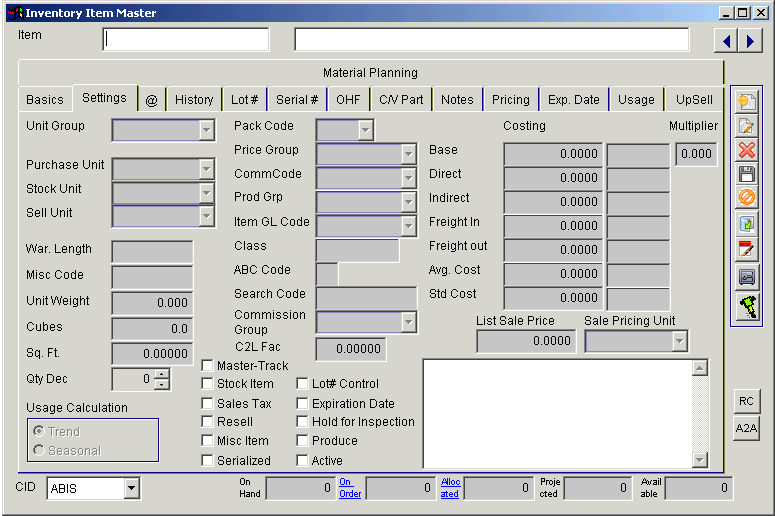Click the edit record pencil icon
This screenshot has height=516, width=775.
tap(746, 126)
